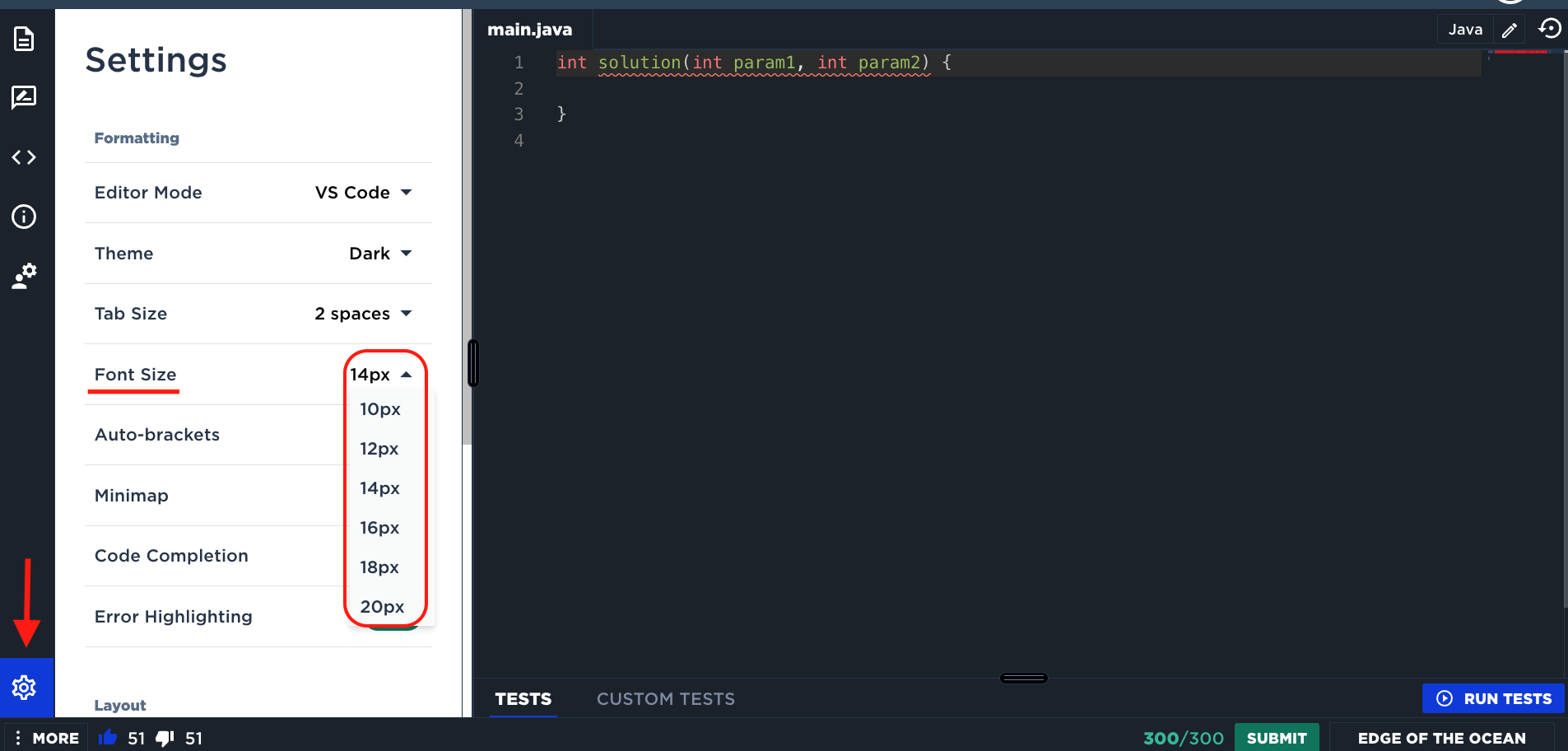1568x751 pixels.
Task: Switch to the Custom Tests tab
Action: click(665, 699)
